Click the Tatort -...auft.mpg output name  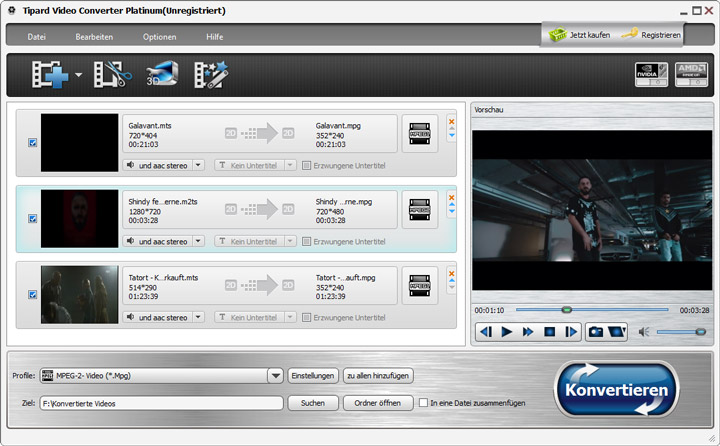coord(345,277)
